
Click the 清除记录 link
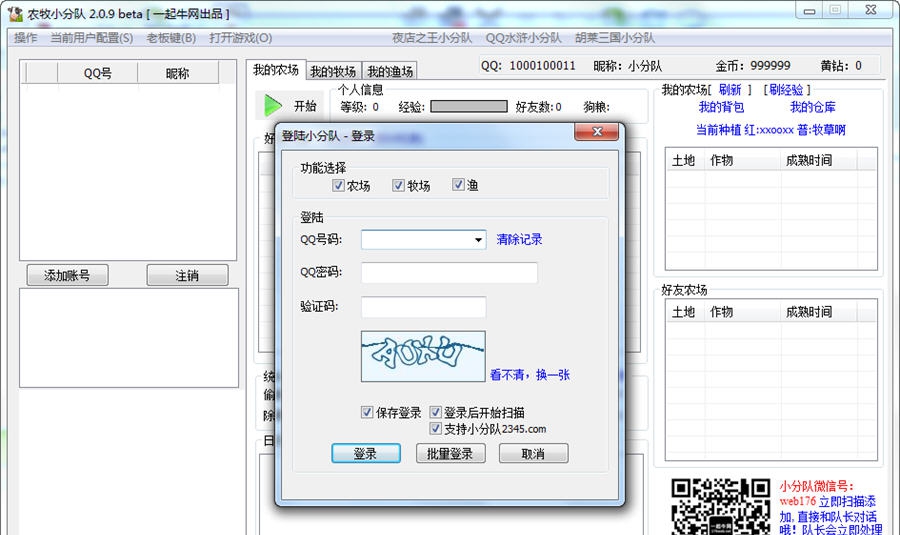(x=519, y=239)
